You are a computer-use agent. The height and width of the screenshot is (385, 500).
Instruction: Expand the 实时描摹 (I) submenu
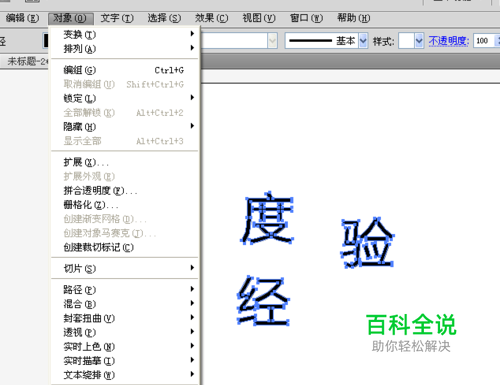click(x=125, y=361)
